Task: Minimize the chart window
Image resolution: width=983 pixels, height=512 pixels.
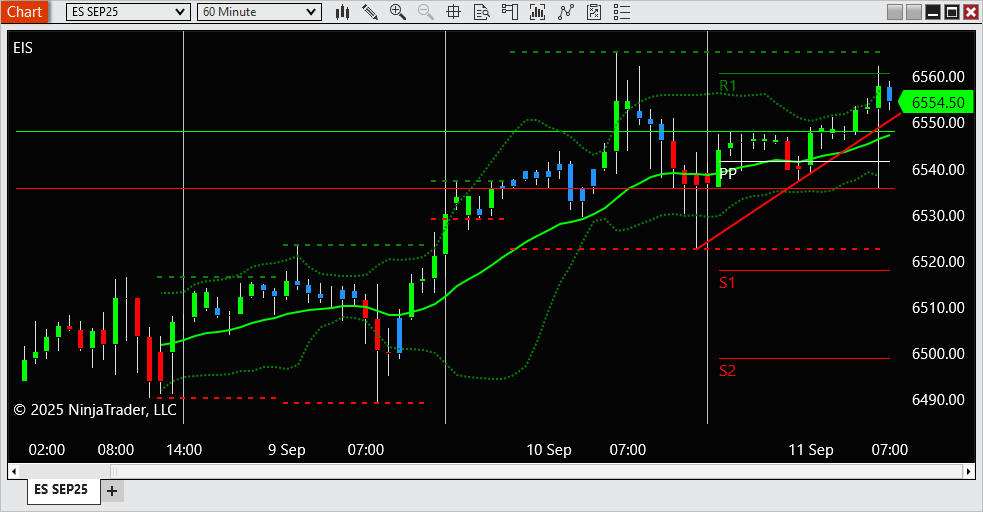Action: click(x=933, y=12)
